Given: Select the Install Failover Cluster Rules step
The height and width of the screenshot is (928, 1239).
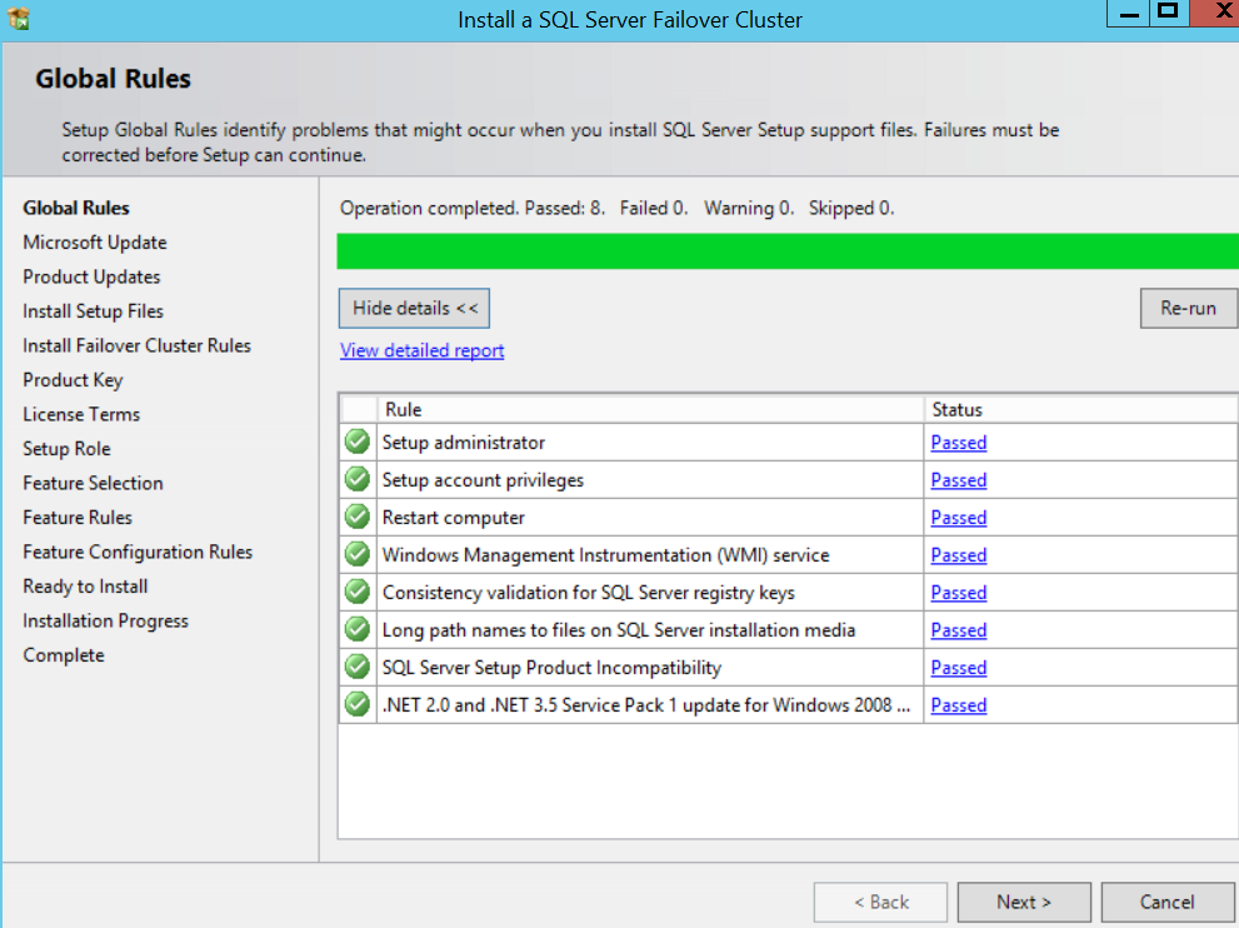Looking at the screenshot, I should pyautogui.click(x=137, y=345).
